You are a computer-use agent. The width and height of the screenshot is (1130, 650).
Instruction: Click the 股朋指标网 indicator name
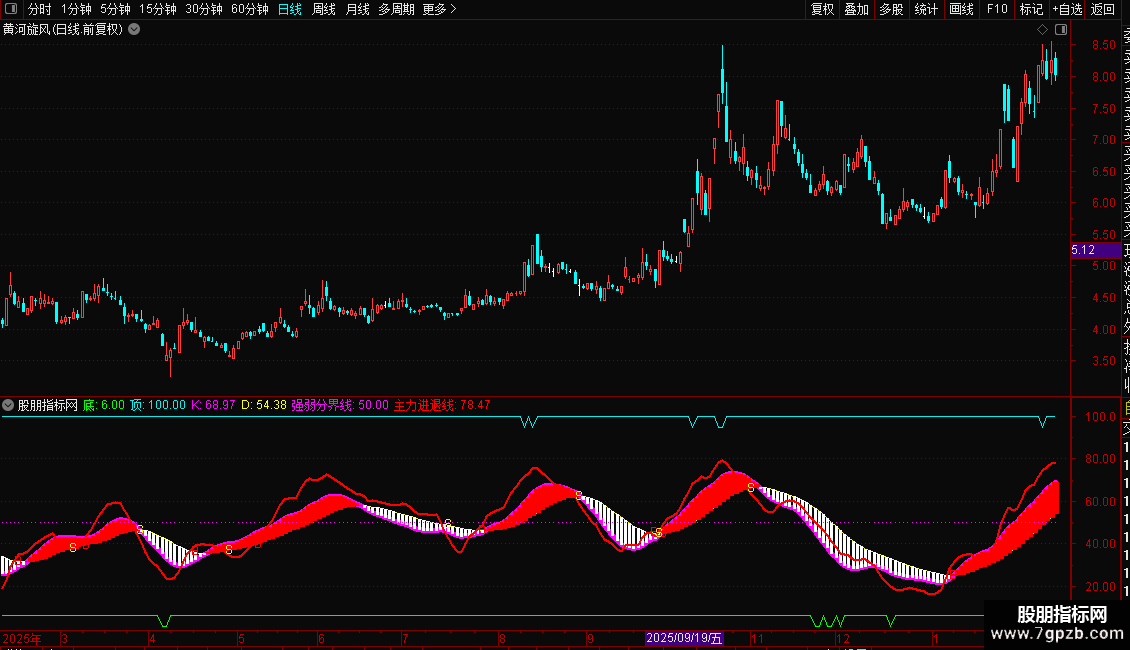click(x=48, y=405)
